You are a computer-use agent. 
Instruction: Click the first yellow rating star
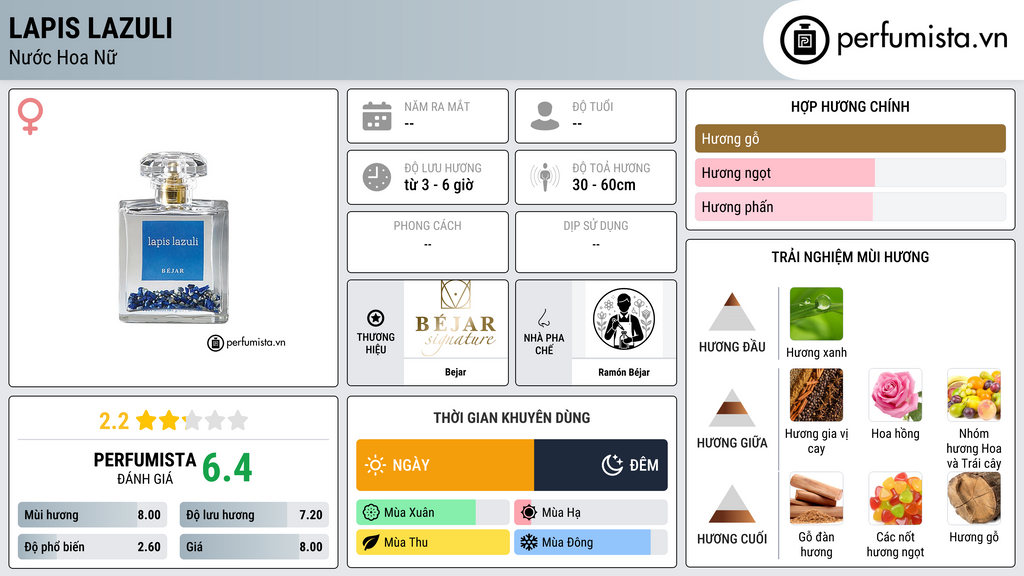(146, 420)
